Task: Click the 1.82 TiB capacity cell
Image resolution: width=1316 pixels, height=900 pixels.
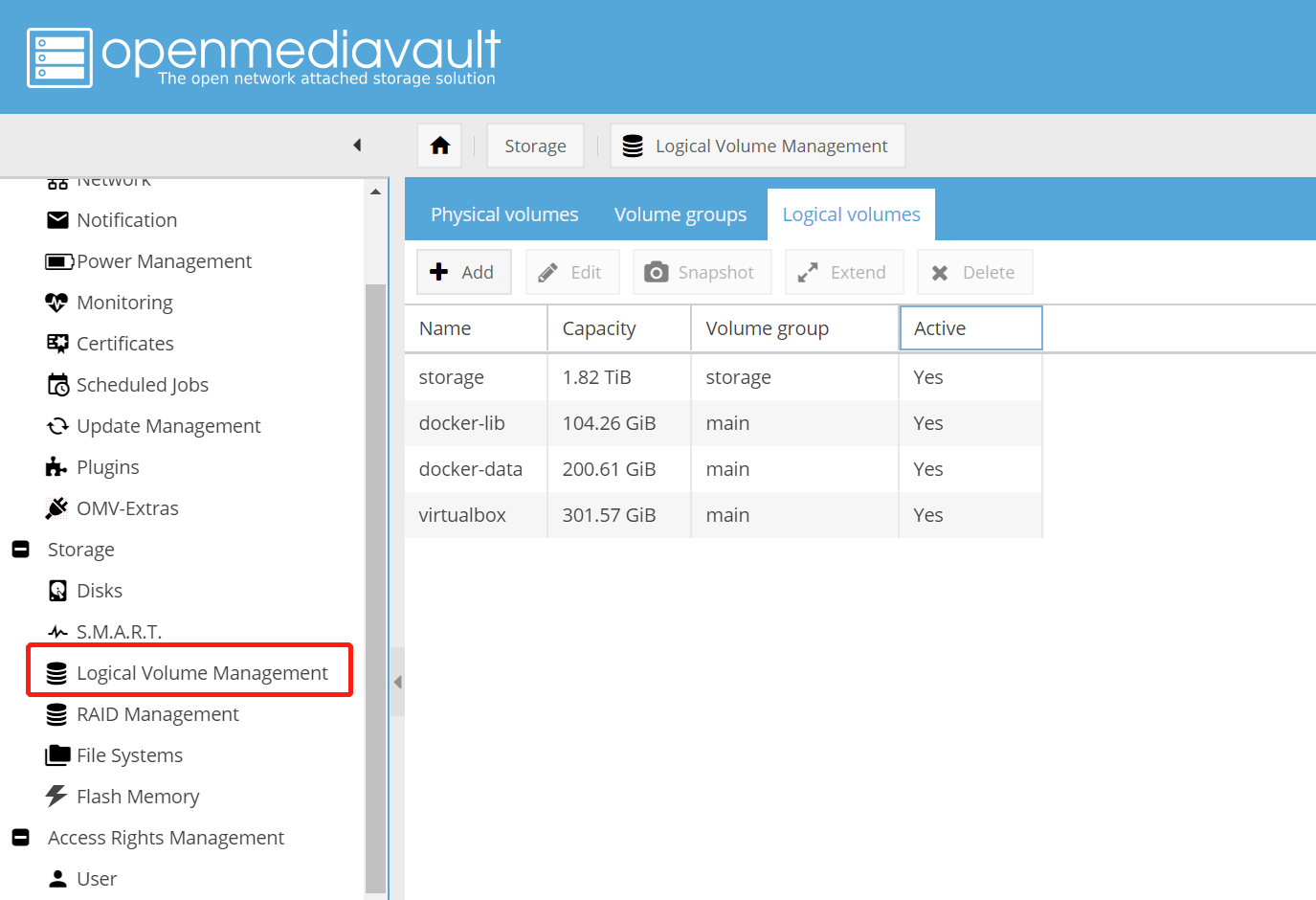Action: (619, 377)
